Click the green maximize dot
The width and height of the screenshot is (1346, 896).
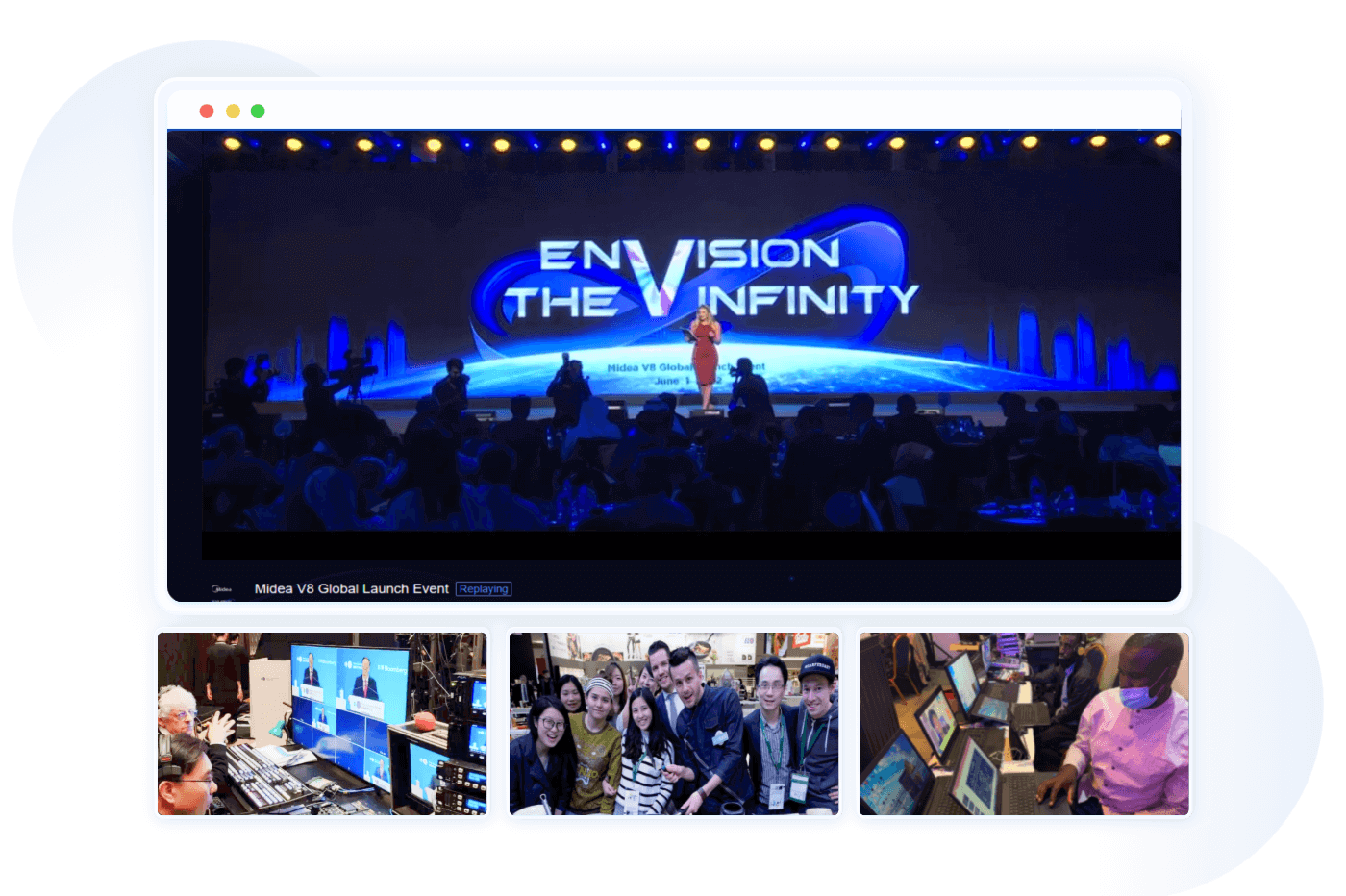click(258, 112)
